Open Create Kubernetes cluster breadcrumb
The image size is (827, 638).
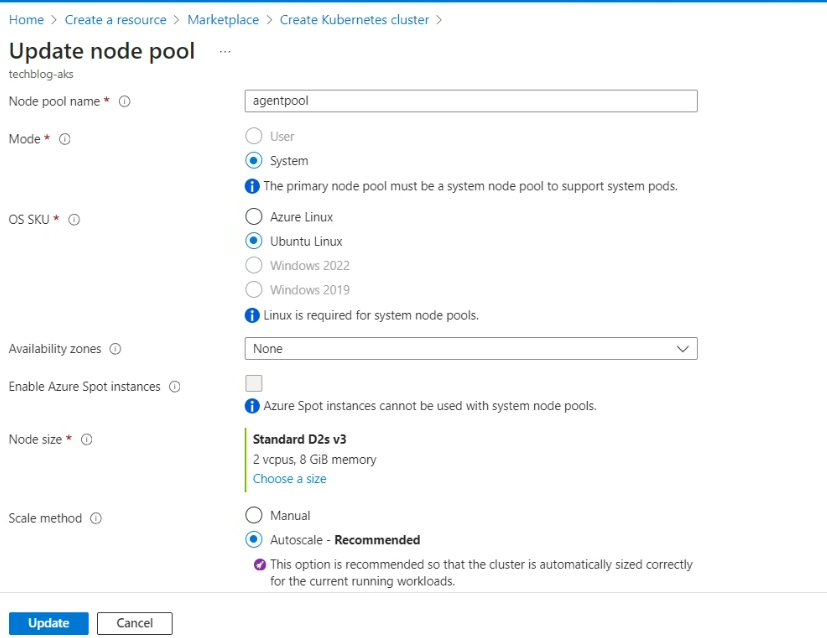point(354,20)
